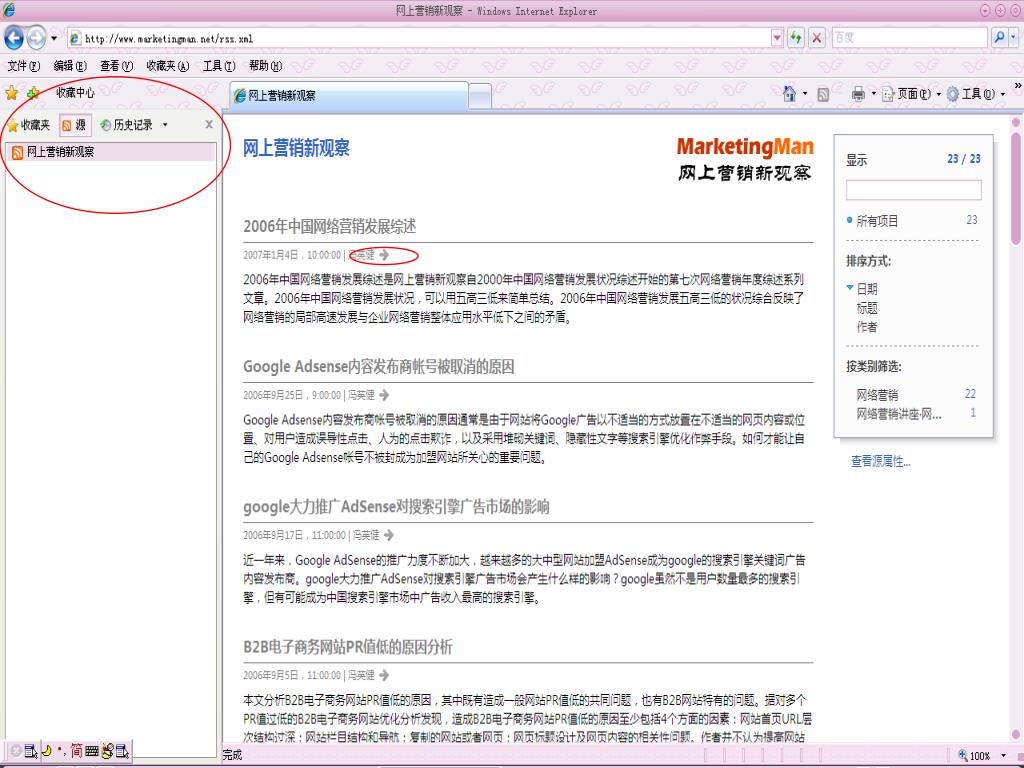Sort the feed by 作者
1024x768 pixels.
click(x=867, y=327)
